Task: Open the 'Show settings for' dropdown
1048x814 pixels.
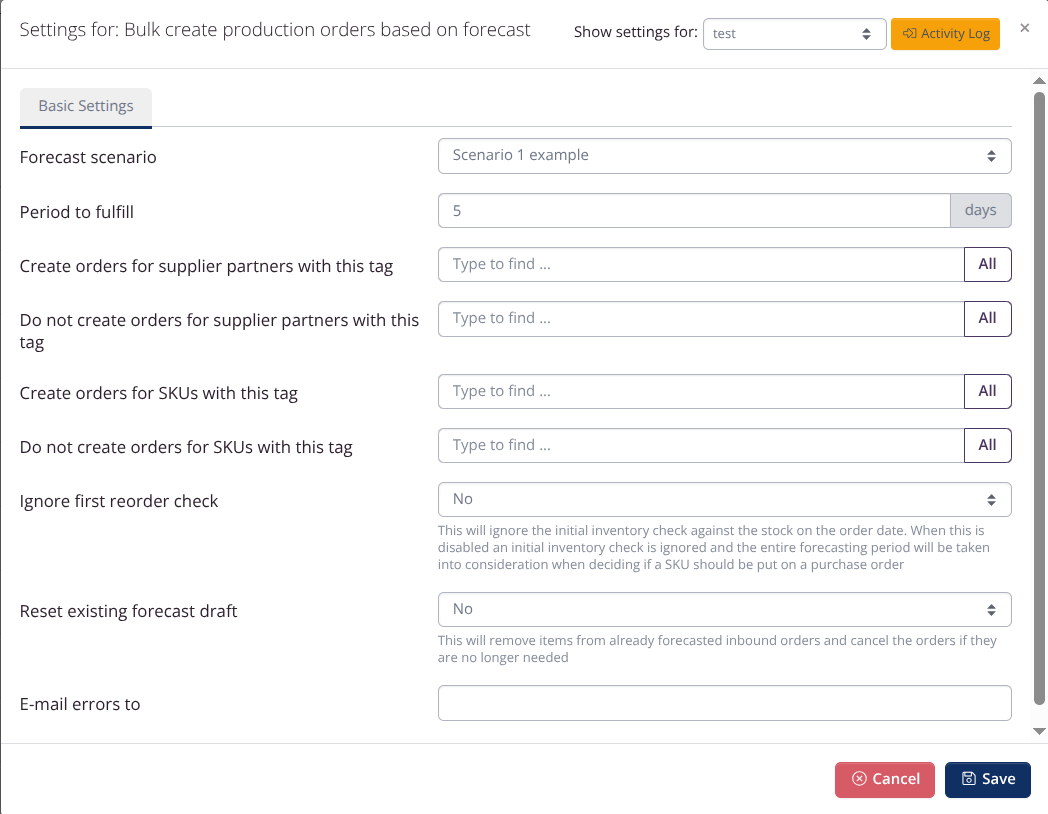Action: pos(794,33)
